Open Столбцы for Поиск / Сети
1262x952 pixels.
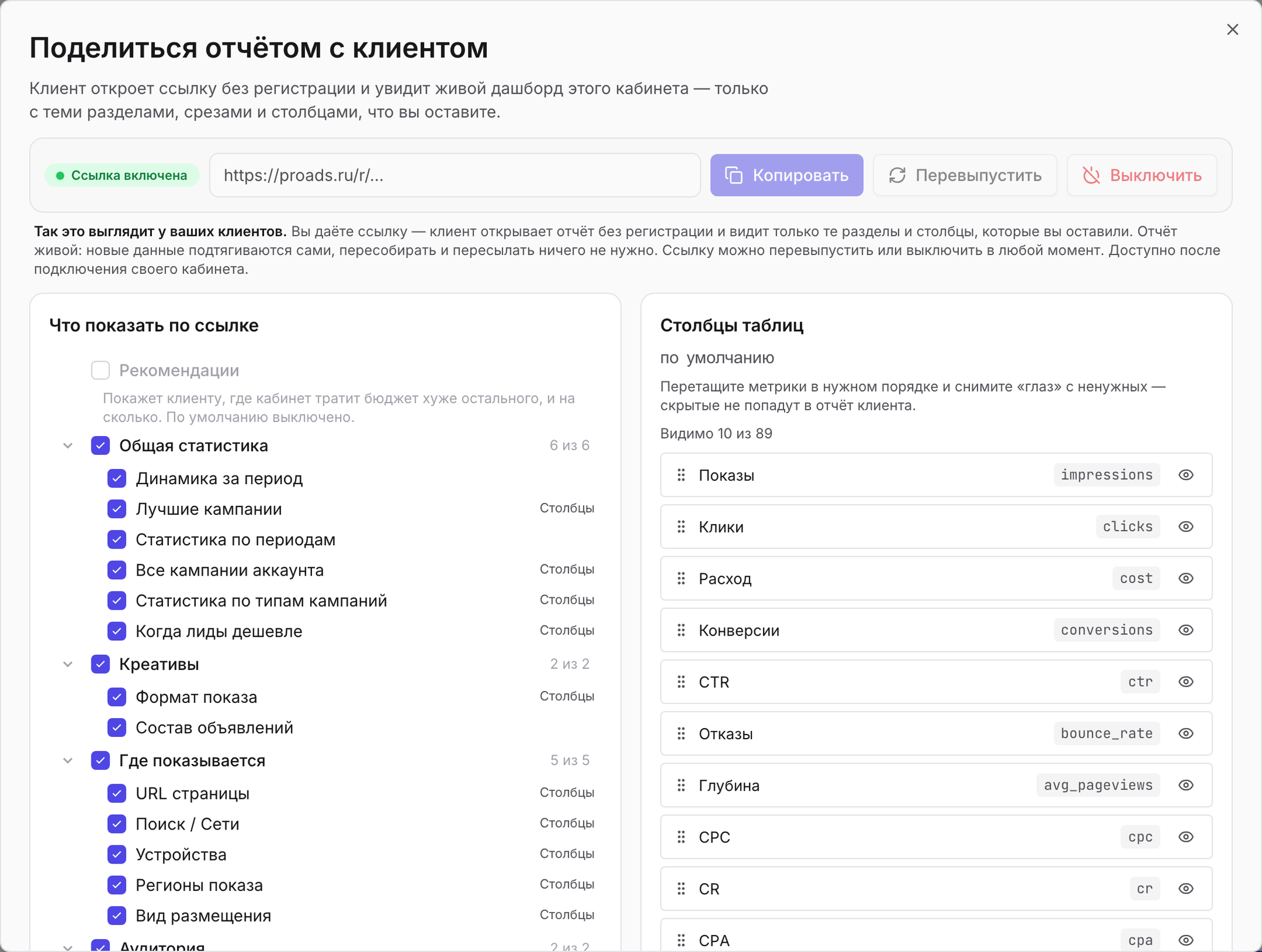tap(566, 823)
